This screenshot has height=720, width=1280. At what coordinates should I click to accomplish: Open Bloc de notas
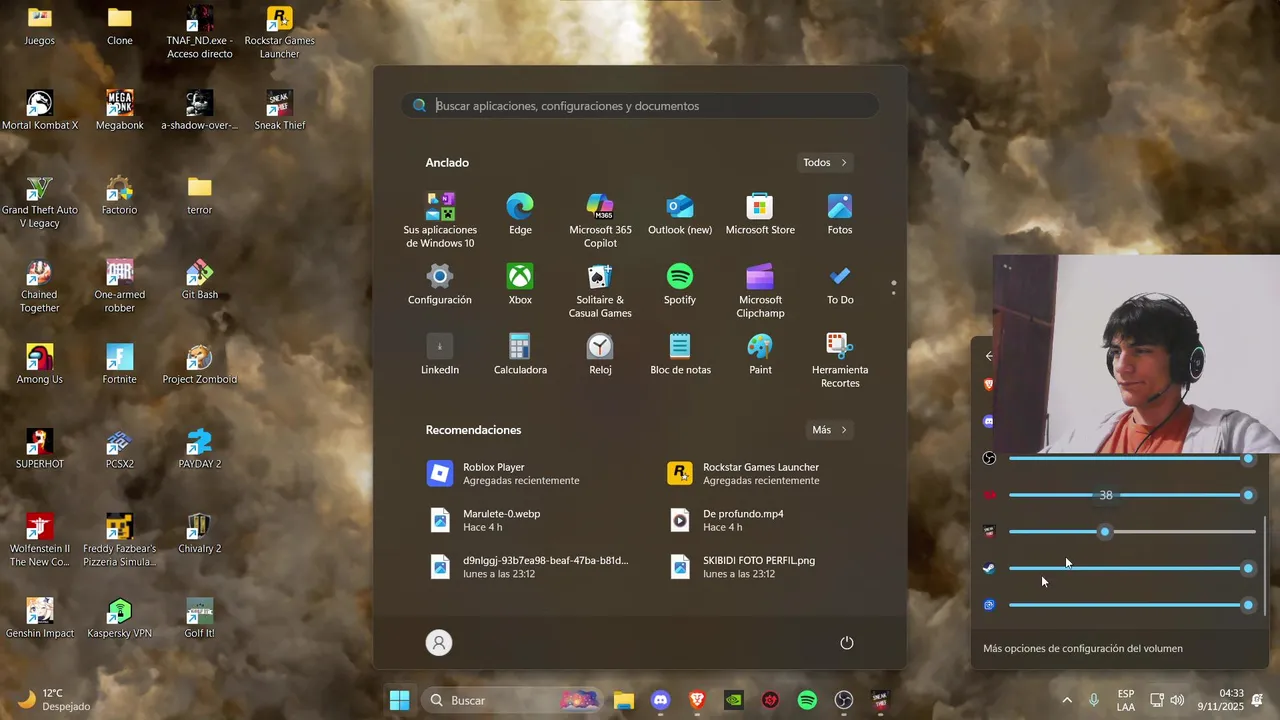click(x=680, y=355)
